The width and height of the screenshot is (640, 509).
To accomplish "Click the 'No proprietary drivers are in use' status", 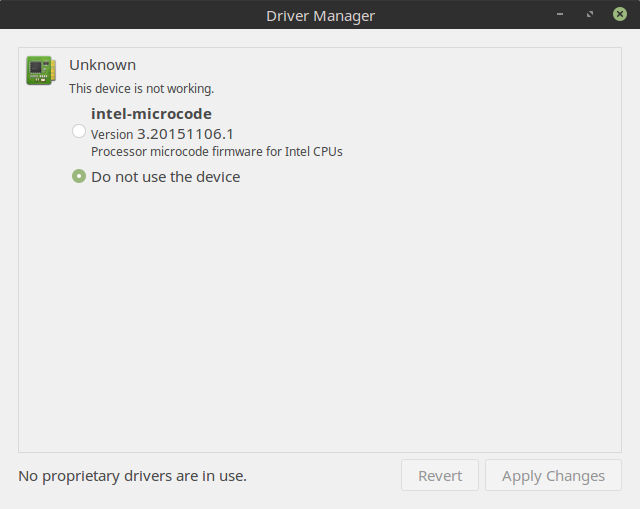I will (132, 476).
